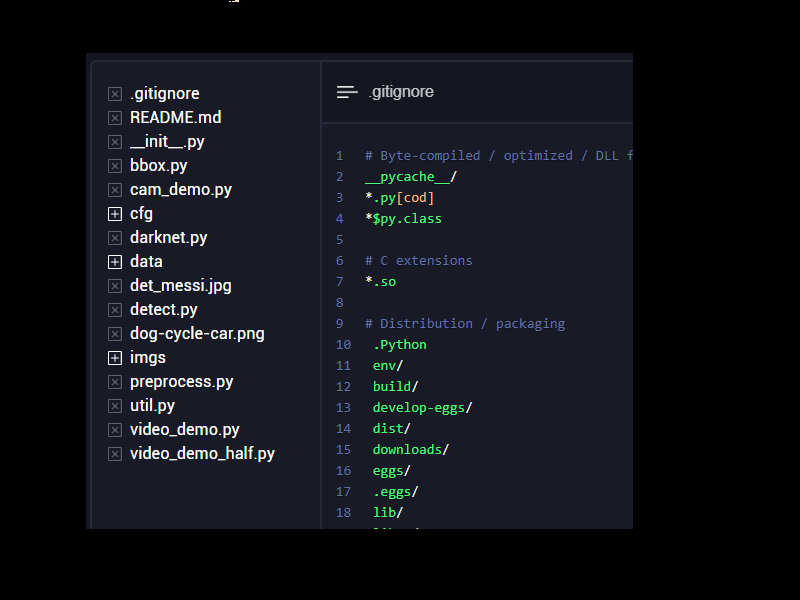The image size is (800, 600).
Task: Click the file icon next to README.md
Action: click(115, 118)
